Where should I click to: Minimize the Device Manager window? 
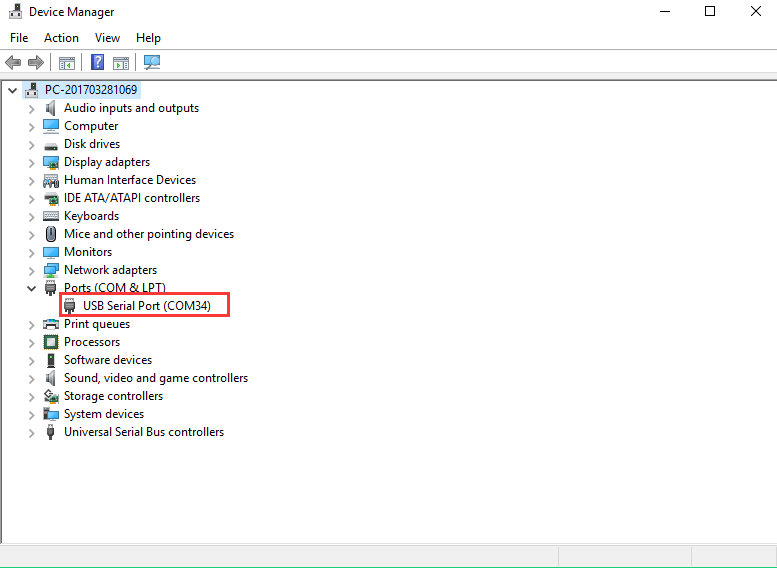665,11
